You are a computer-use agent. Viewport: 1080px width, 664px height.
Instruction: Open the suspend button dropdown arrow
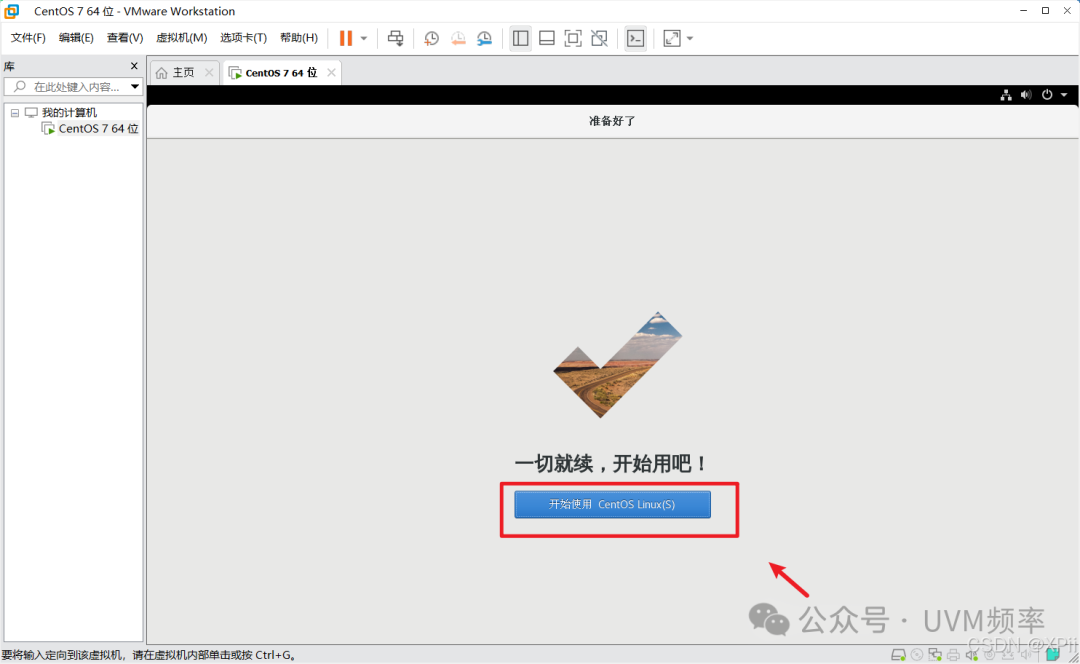365,38
